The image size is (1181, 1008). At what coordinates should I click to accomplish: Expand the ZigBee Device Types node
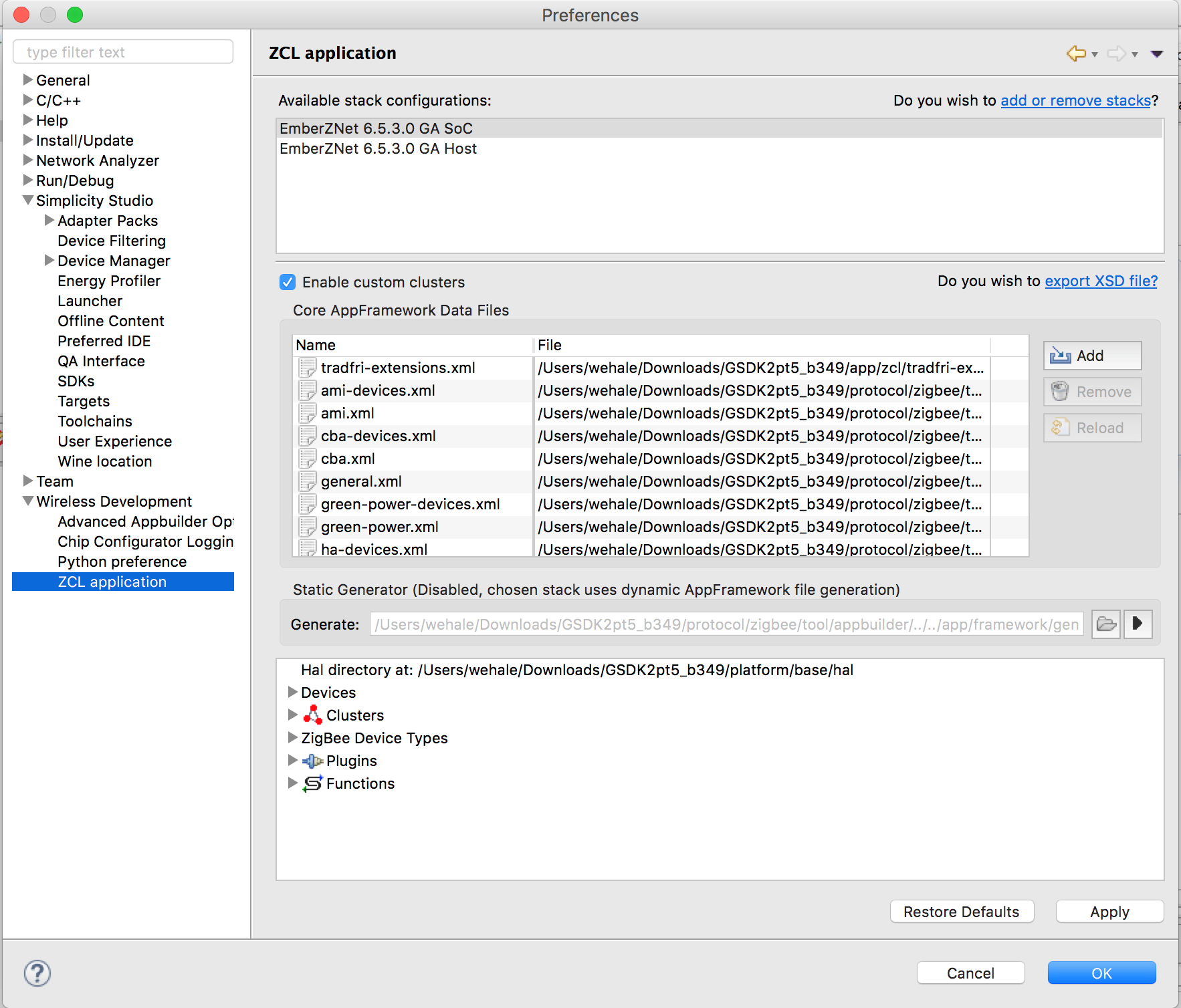pyautogui.click(x=293, y=738)
